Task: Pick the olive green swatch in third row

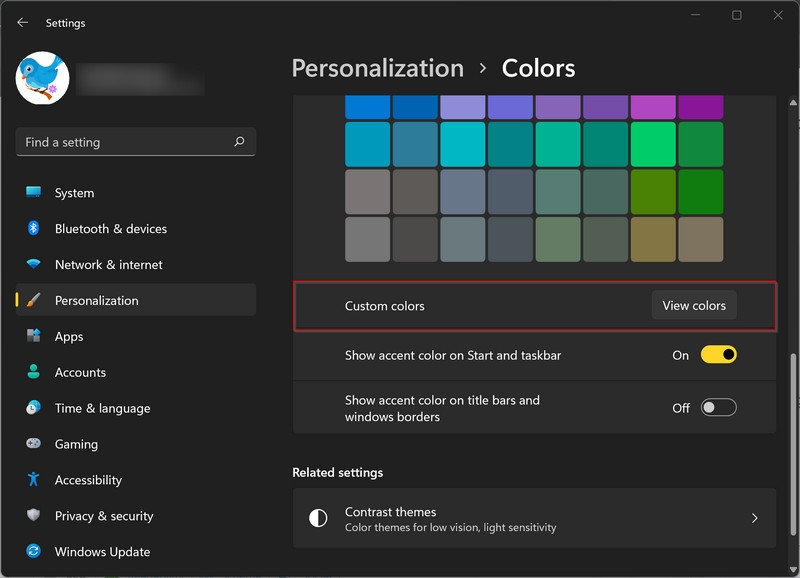Action: coord(653,192)
